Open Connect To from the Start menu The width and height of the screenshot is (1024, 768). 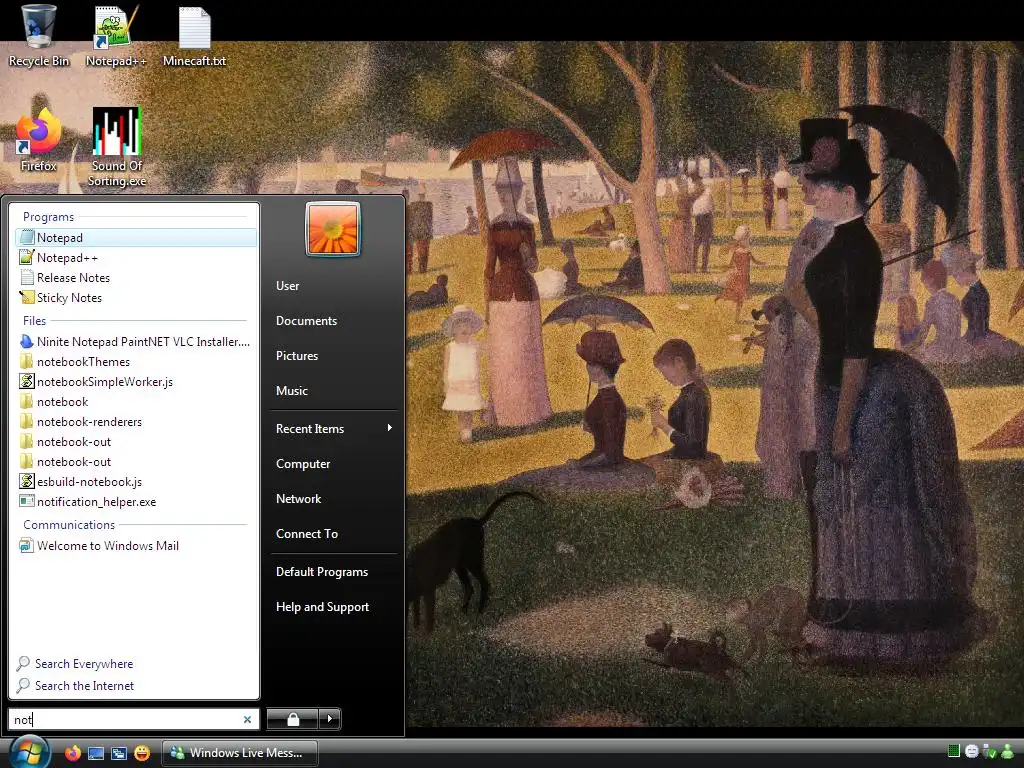(334, 534)
